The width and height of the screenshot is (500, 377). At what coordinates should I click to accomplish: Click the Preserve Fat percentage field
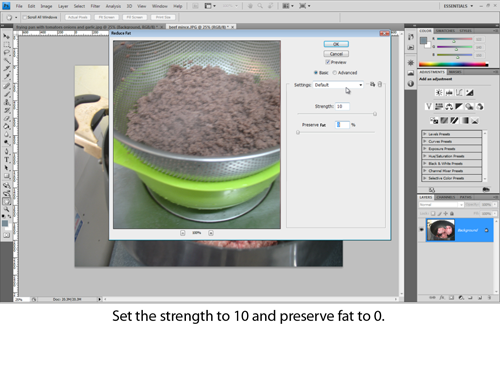[342, 125]
